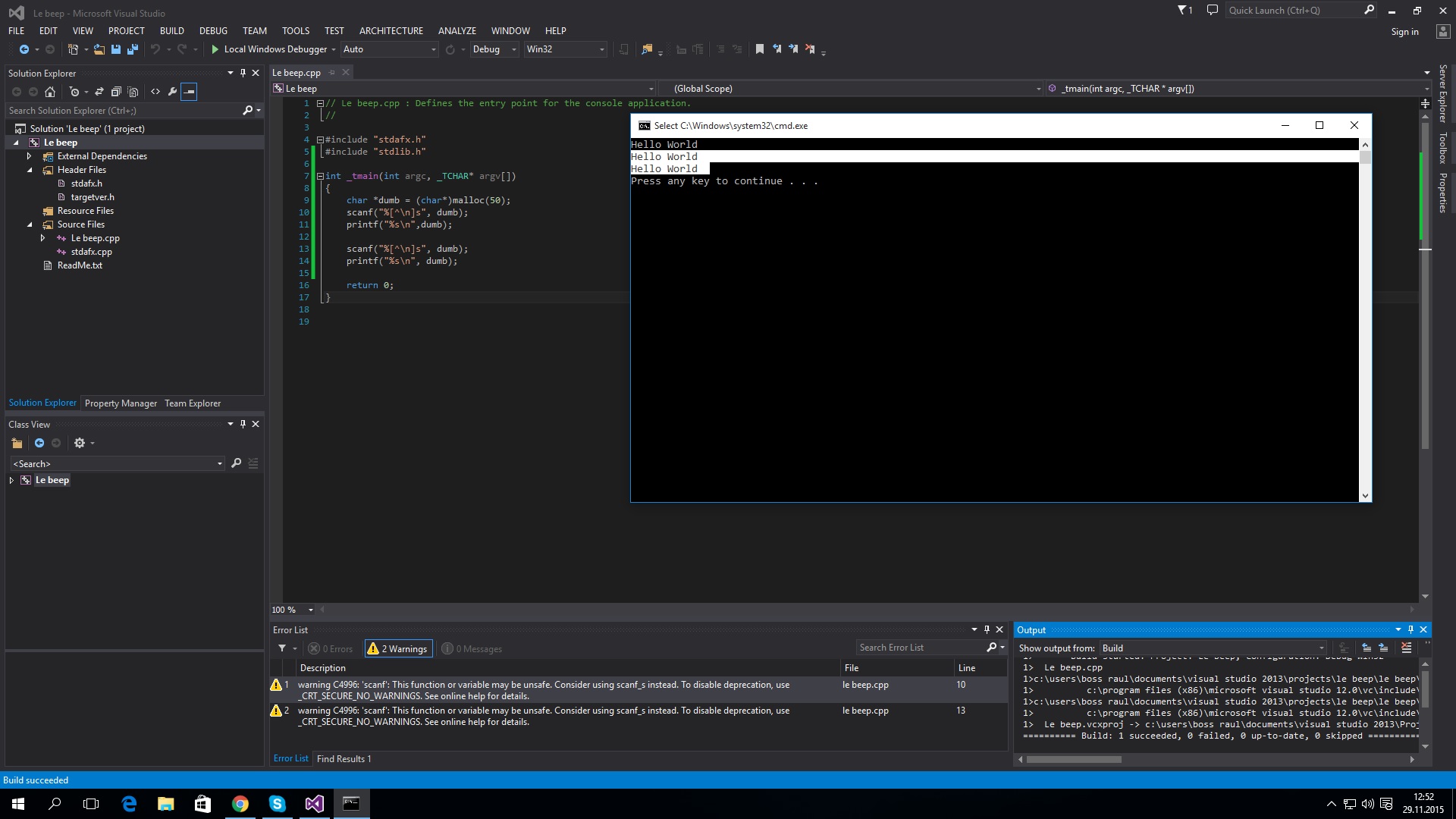This screenshot has width=1456, height=819.
Task: Click the Home icon in Solution Explorer
Action: 50,92
